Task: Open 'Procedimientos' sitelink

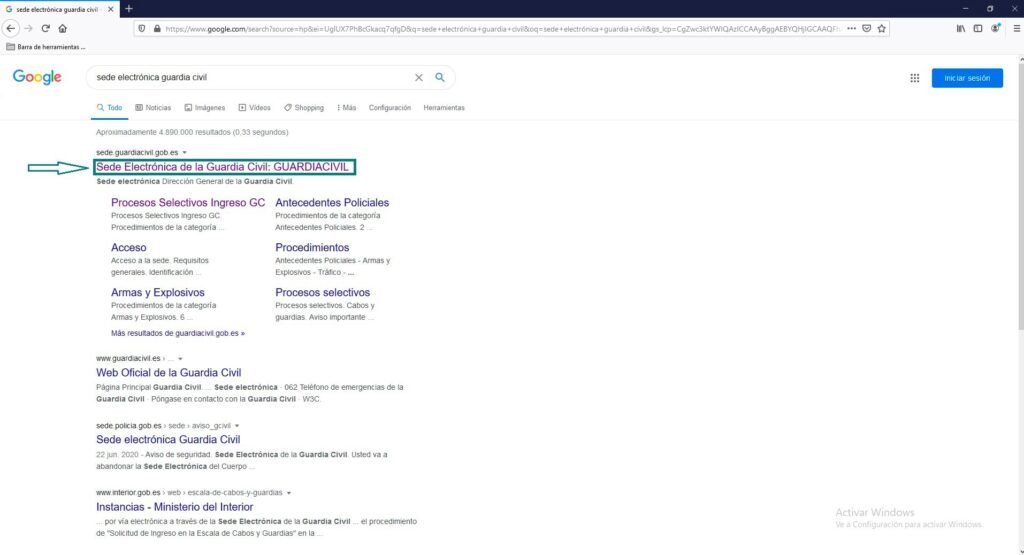Action: [312, 247]
